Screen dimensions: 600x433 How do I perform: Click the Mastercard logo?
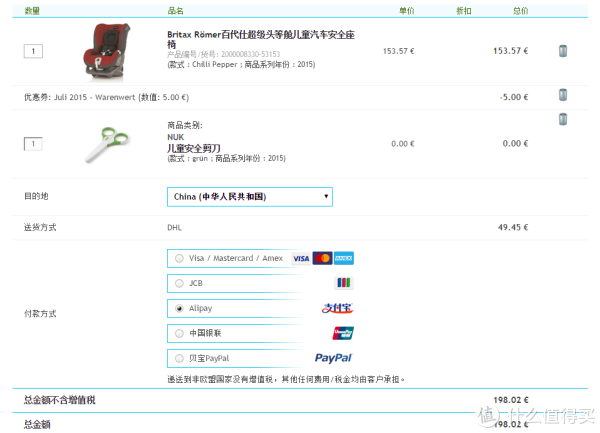[x=323, y=259]
